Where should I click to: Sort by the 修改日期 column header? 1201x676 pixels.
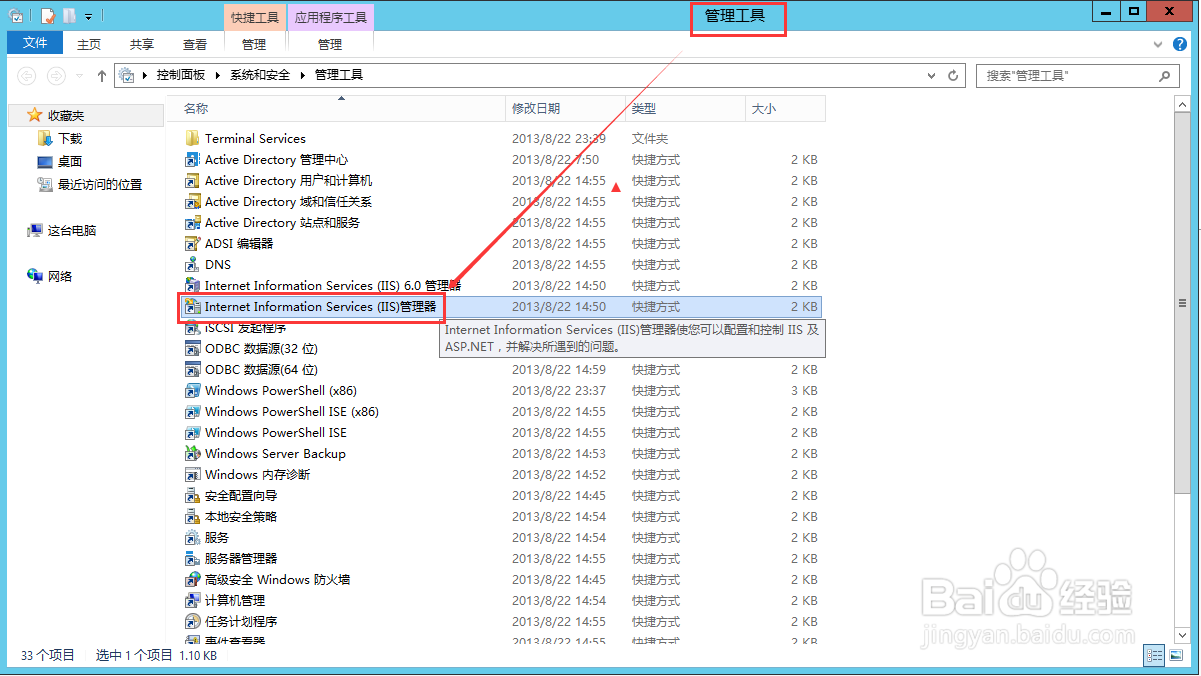click(566, 108)
